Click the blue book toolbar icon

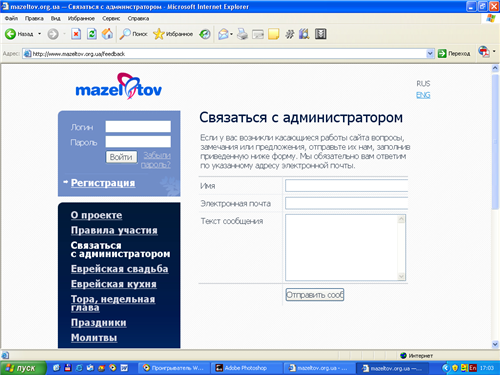click(304, 34)
